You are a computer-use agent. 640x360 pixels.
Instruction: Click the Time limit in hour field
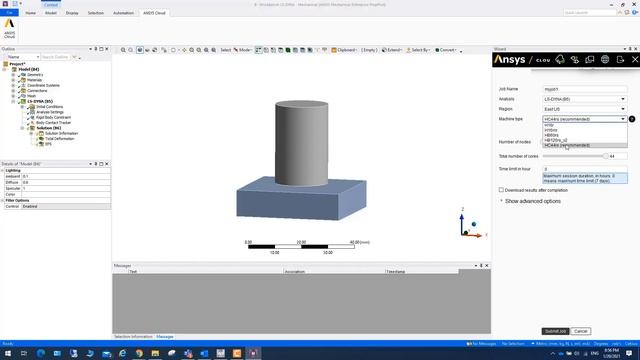pos(585,169)
